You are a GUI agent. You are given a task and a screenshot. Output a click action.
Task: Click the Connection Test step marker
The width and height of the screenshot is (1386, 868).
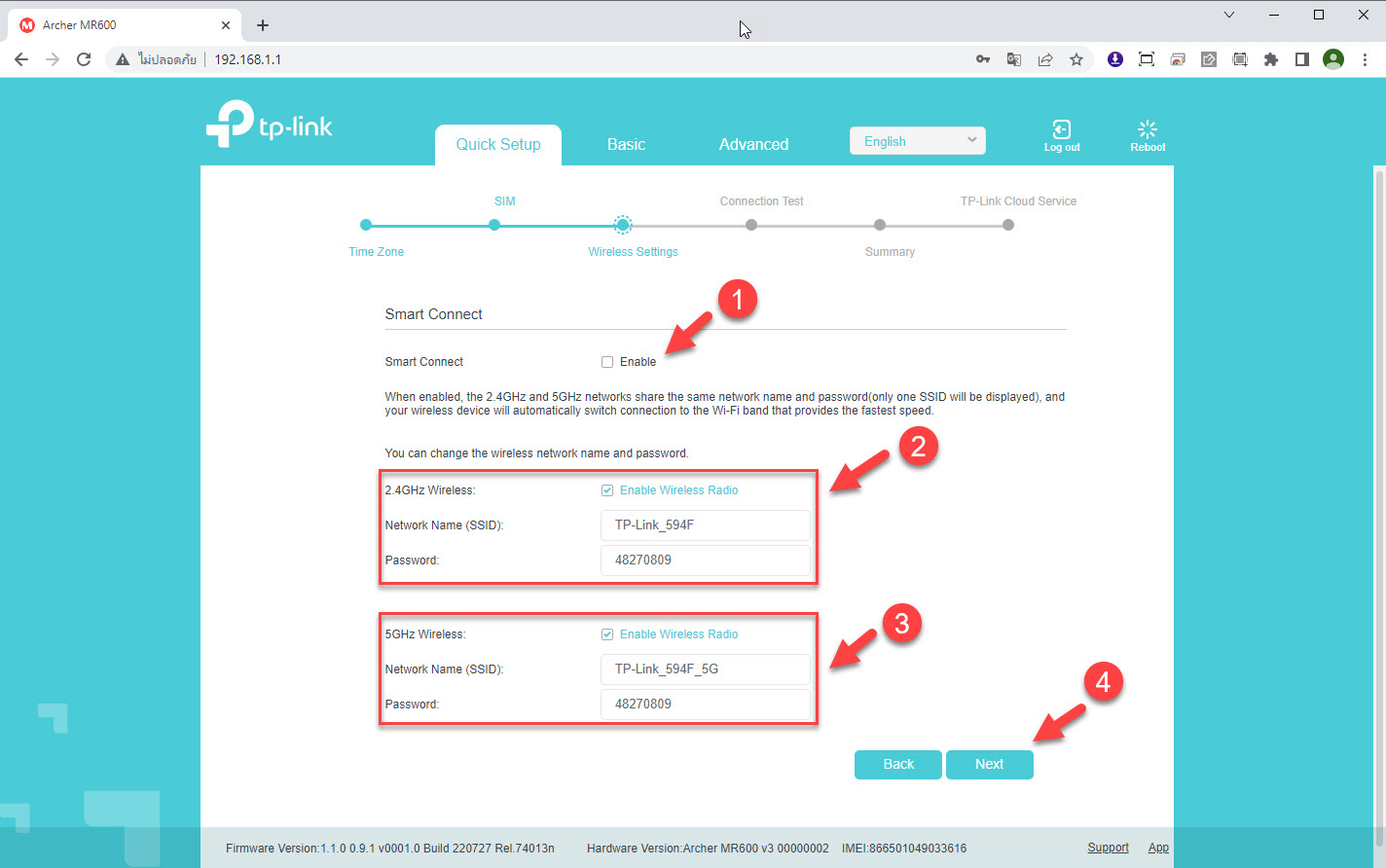(751, 225)
